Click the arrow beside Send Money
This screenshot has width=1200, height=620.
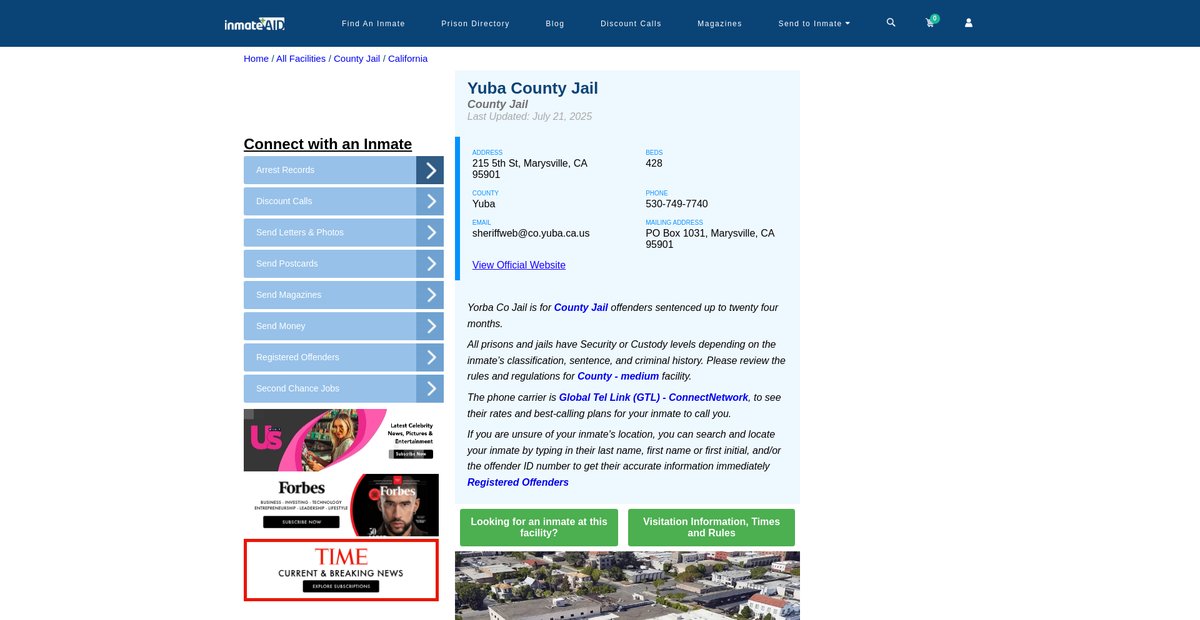[x=430, y=326]
